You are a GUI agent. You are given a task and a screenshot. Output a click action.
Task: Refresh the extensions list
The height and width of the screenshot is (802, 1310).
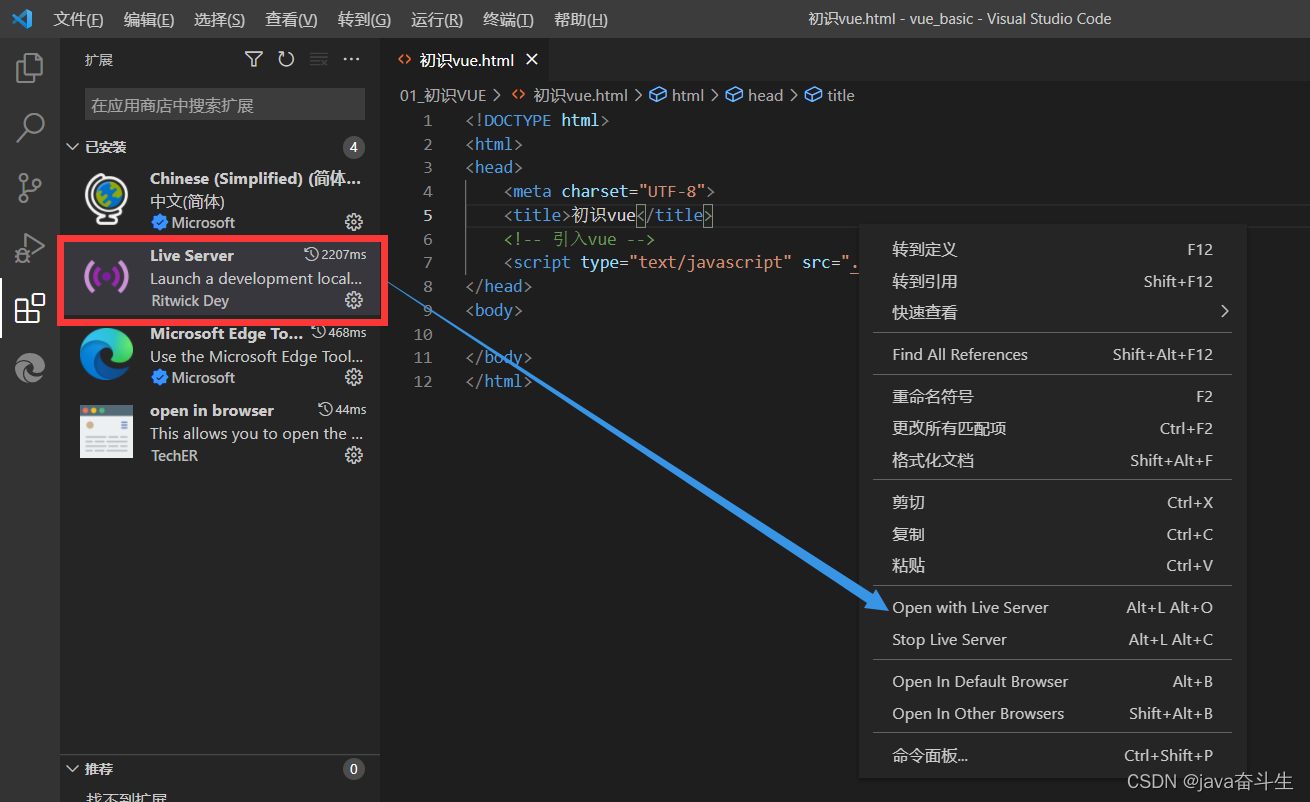coord(286,60)
